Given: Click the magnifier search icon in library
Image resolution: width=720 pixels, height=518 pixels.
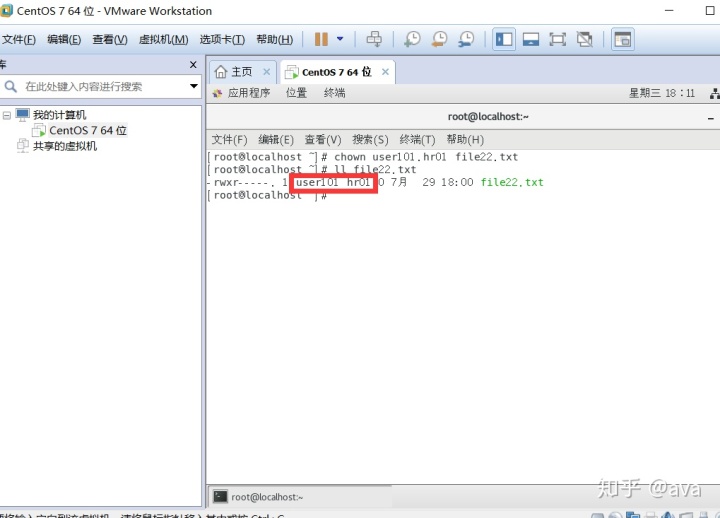Looking at the screenshot, I should (10, 86).
